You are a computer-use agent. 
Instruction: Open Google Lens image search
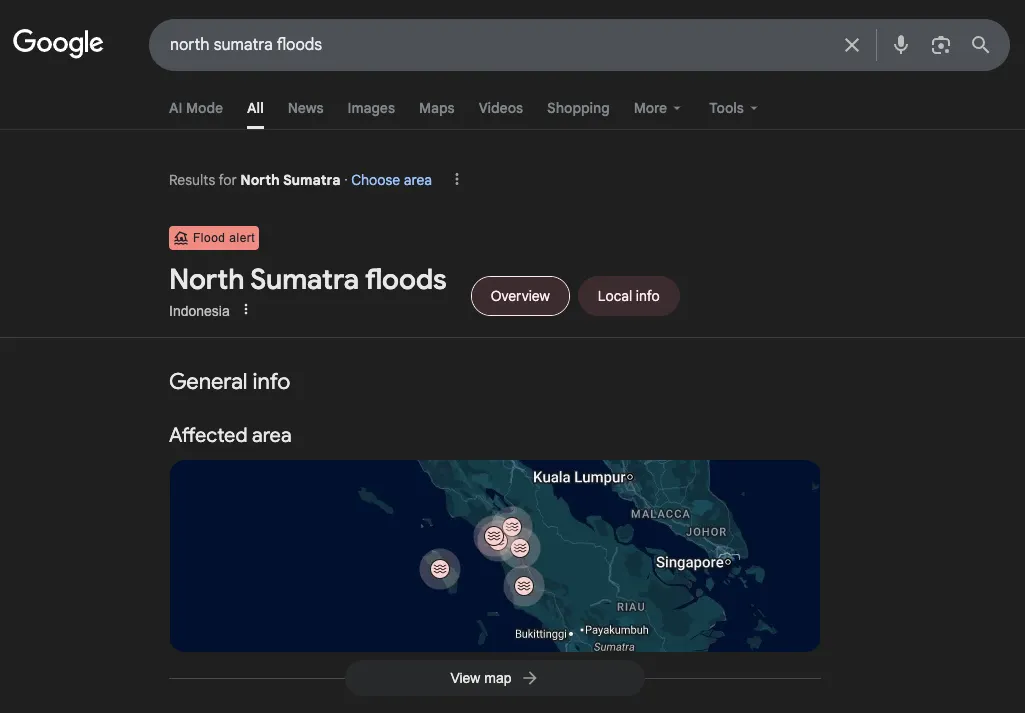[x=940, y=44]
